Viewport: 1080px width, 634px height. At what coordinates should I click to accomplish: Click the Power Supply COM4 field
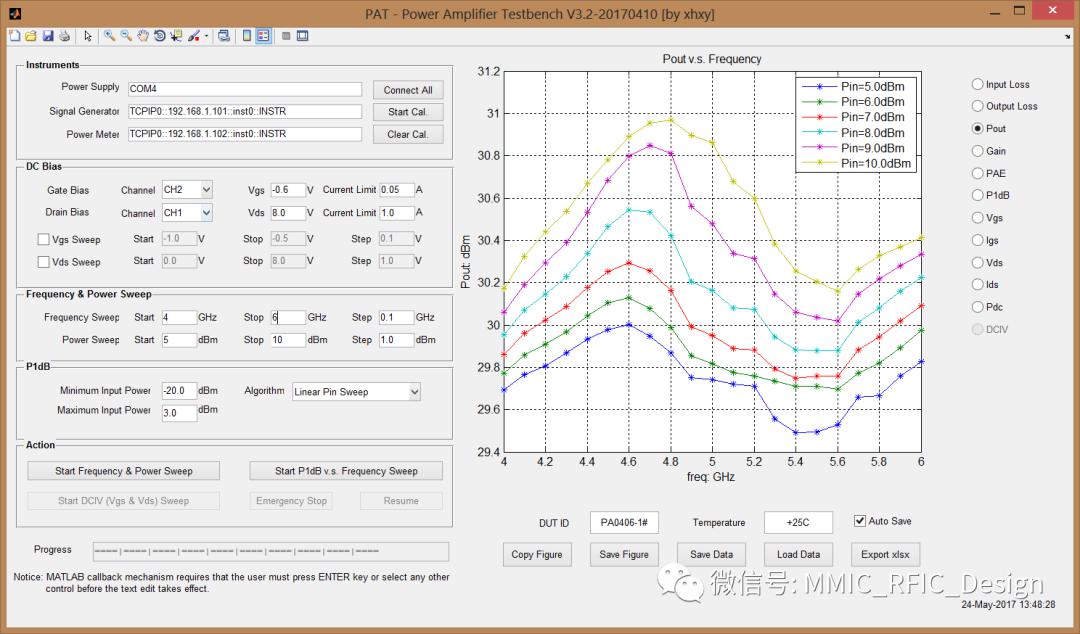point(243,89)
